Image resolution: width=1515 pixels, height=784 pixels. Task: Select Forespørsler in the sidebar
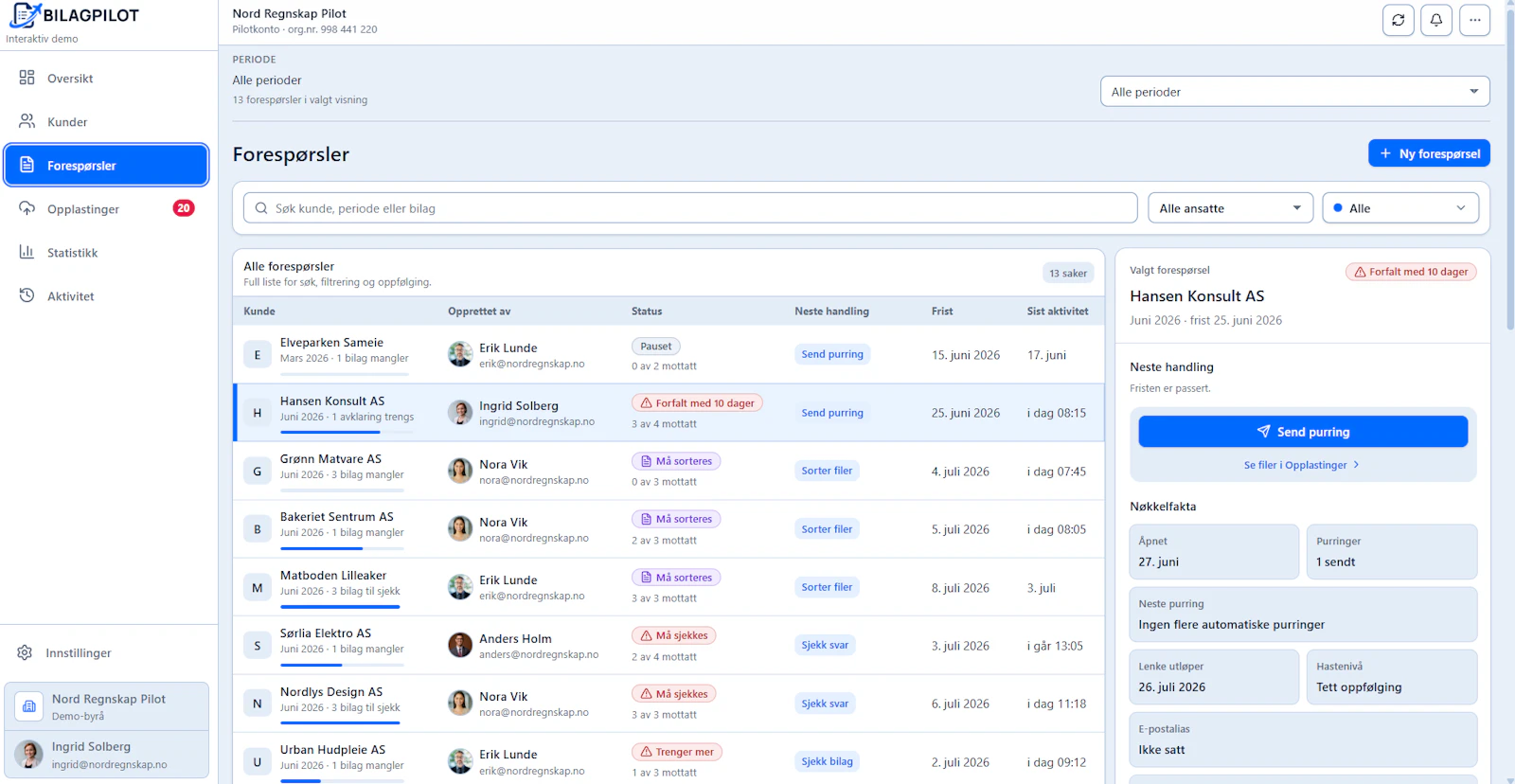[x=106, y=166]
